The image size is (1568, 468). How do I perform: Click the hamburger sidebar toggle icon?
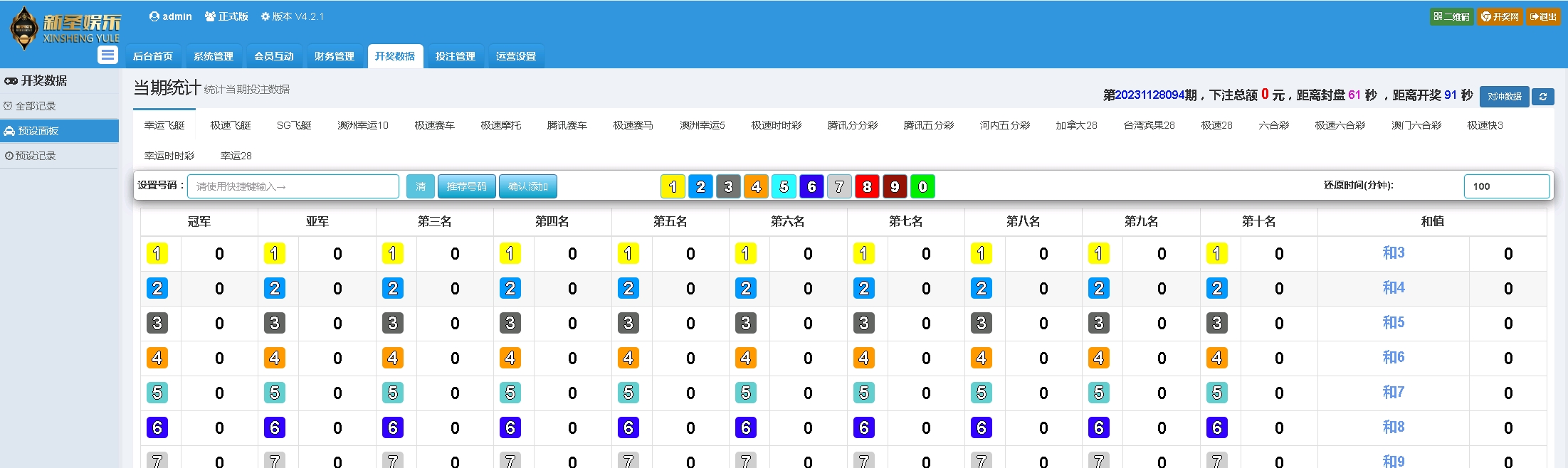[107, 55]
